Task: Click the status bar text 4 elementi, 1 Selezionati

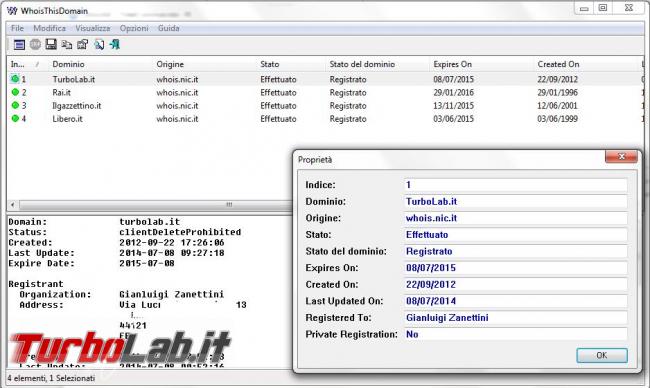Action: [x=51, y=378]
